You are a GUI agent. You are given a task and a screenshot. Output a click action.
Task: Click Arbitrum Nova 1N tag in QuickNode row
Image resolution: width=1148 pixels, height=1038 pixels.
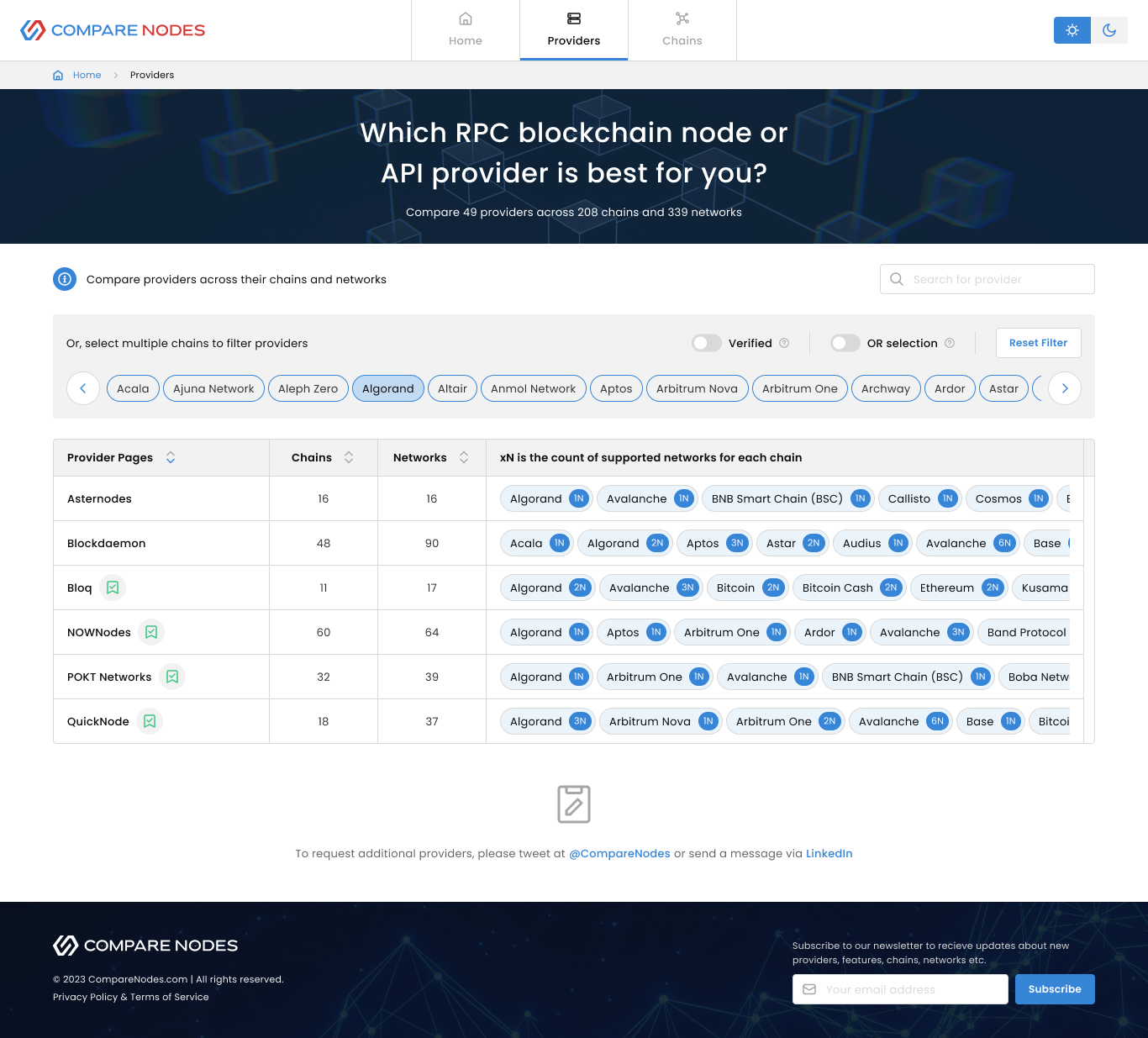coord(661,721)
